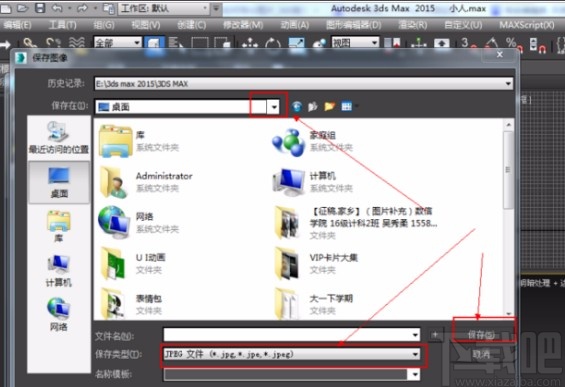Viewport: 565px width, 387px height.
Task: Open the 修改器(M) menu
Action: [x=243, y=25]
